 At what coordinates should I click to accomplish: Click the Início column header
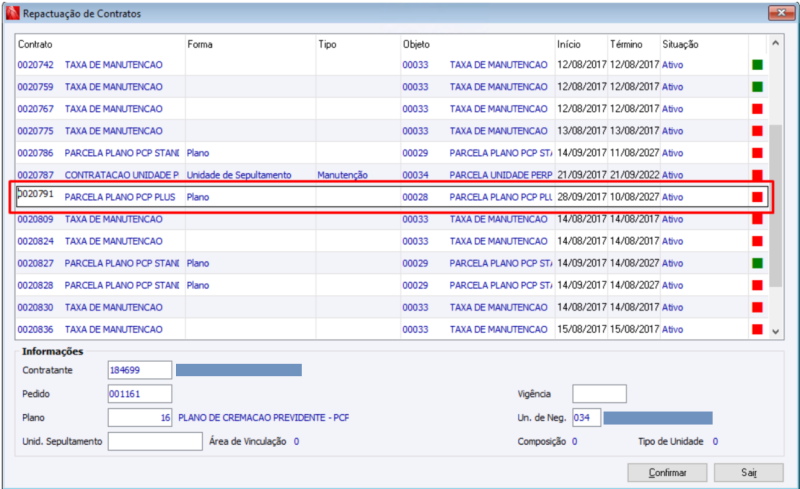click(x=569, y=44)
